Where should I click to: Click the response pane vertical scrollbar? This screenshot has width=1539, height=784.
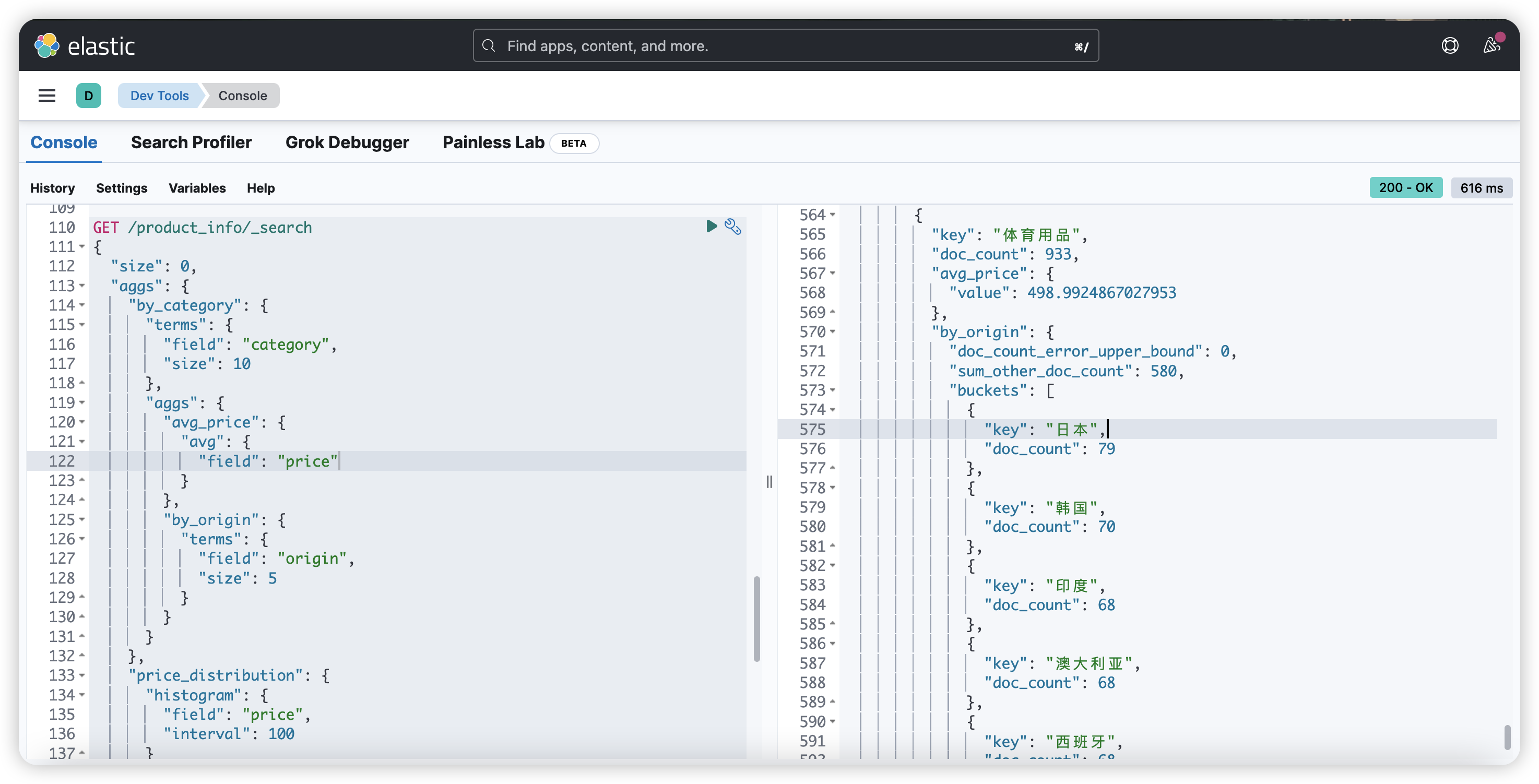1507,737
